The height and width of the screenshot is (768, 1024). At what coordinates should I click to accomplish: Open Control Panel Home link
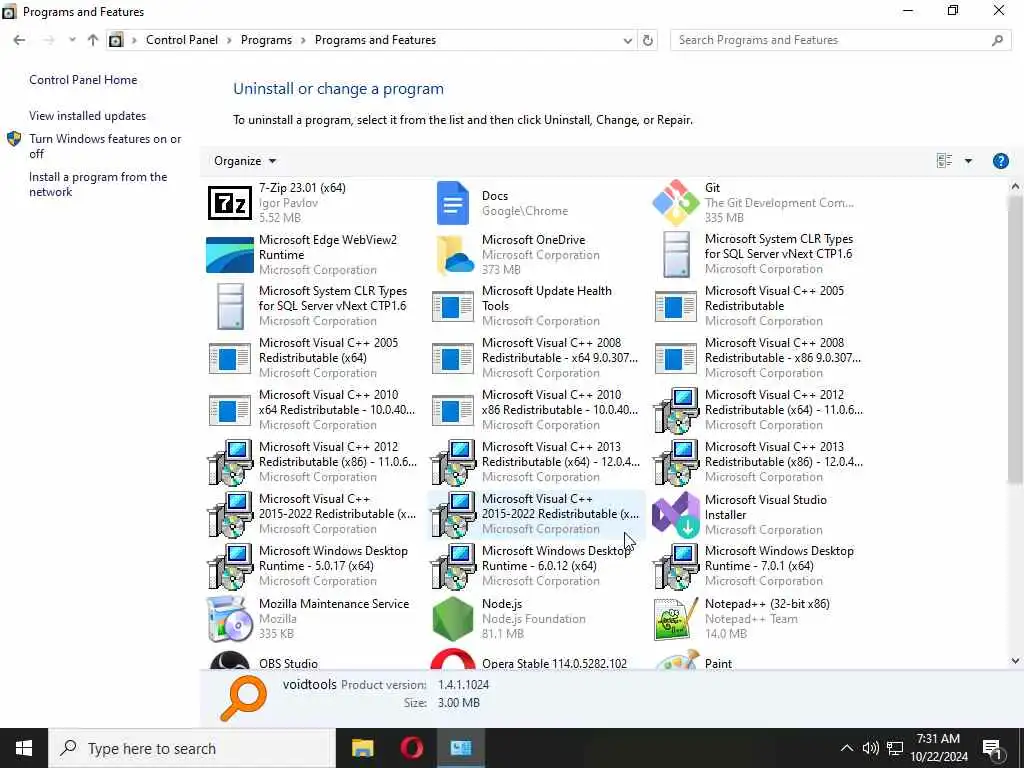coord(83,80)
